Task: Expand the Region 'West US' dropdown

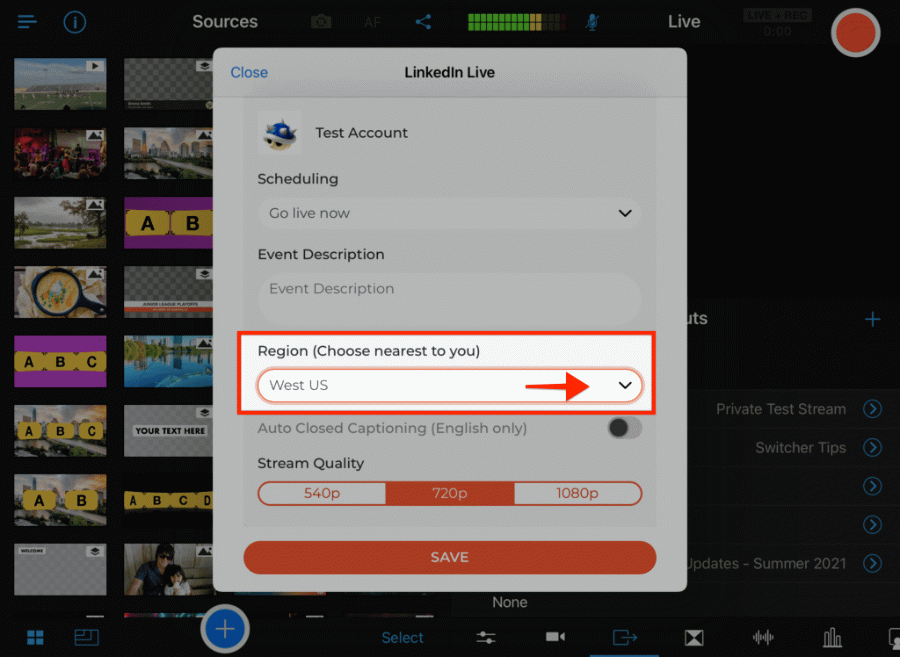Action: 449,385
